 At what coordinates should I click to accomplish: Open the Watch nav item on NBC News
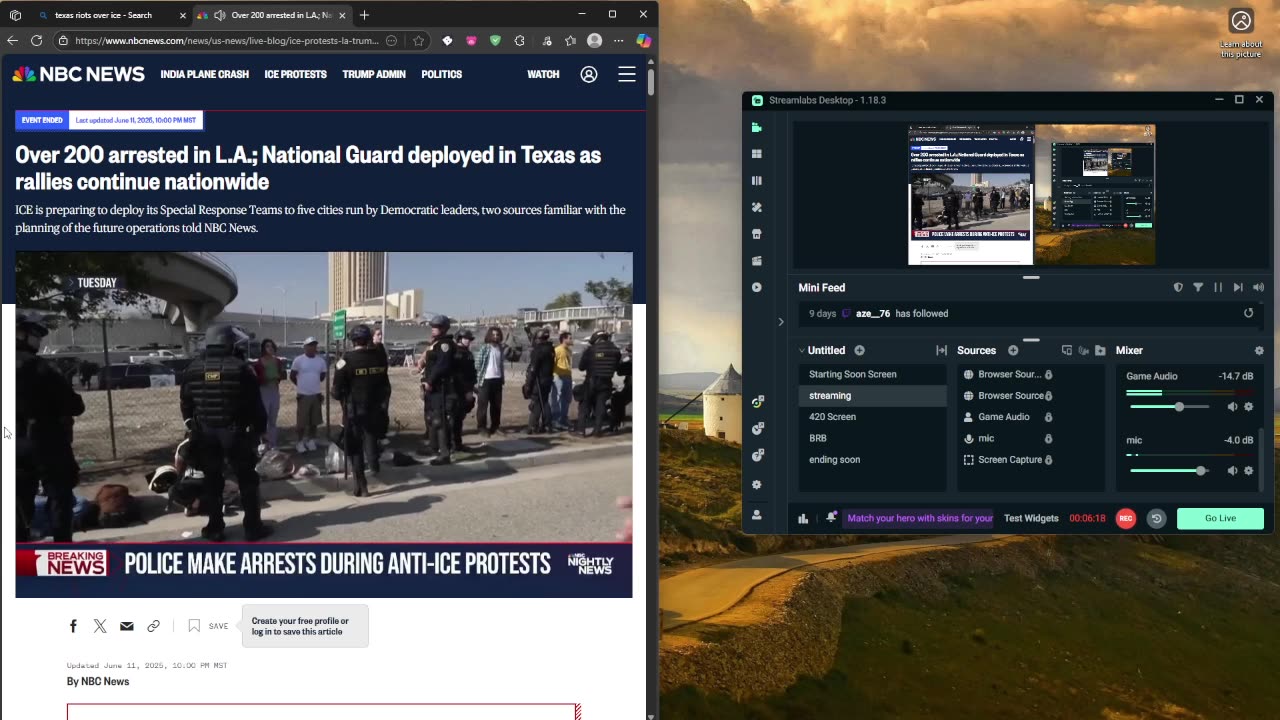click(x=543, y=74)
